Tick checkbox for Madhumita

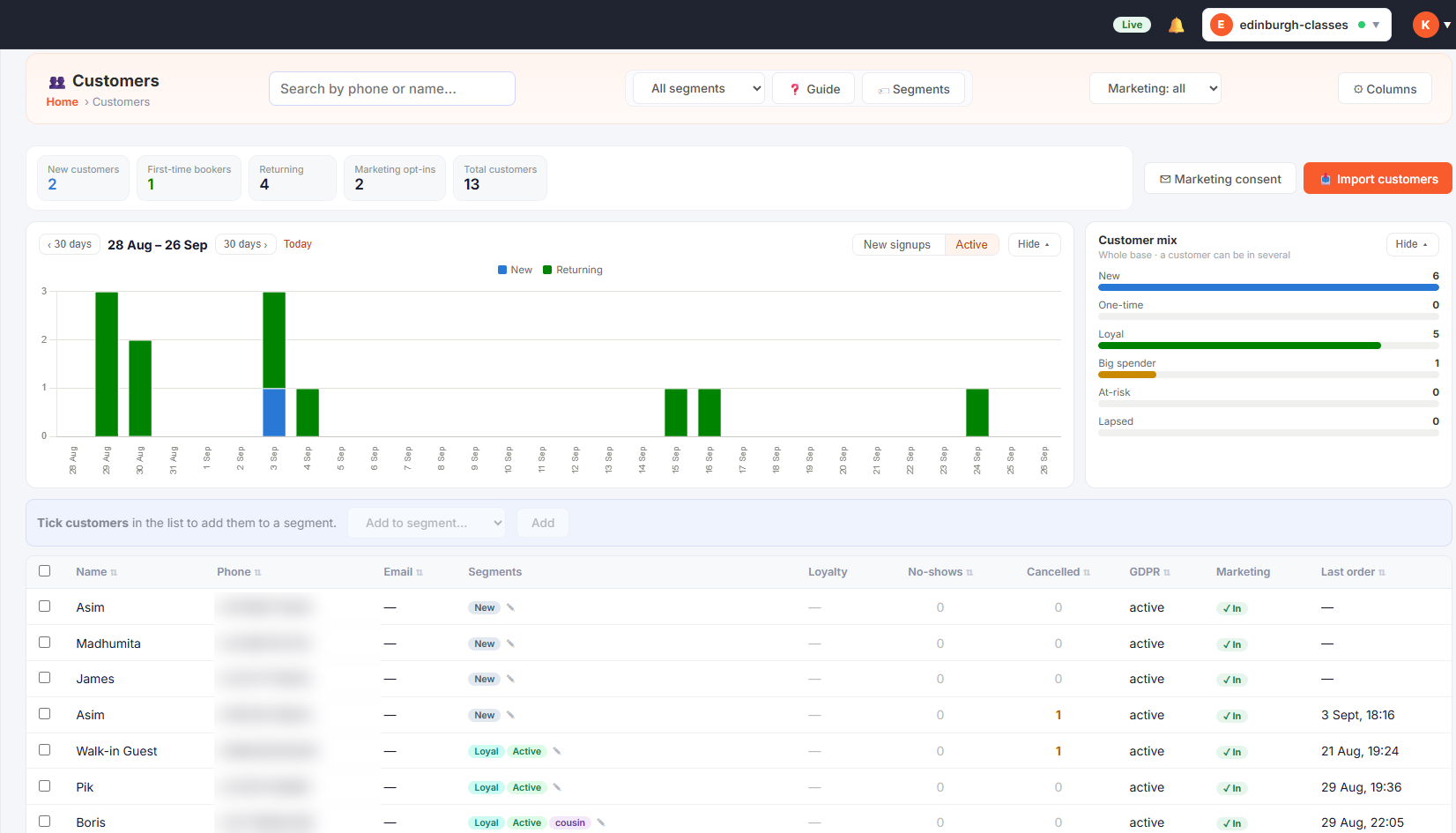pos(45,643)
